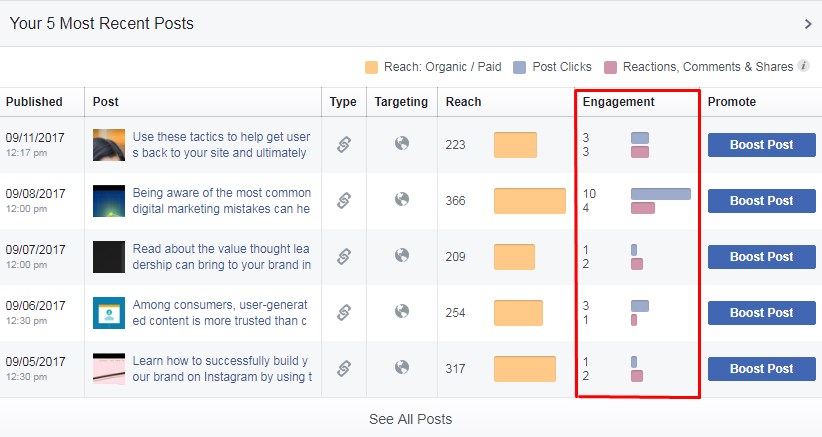Click thumbnail of 09/08/2017 post
Screen dimensions: 822x437
pyautogui.click(x=109, y=201)
